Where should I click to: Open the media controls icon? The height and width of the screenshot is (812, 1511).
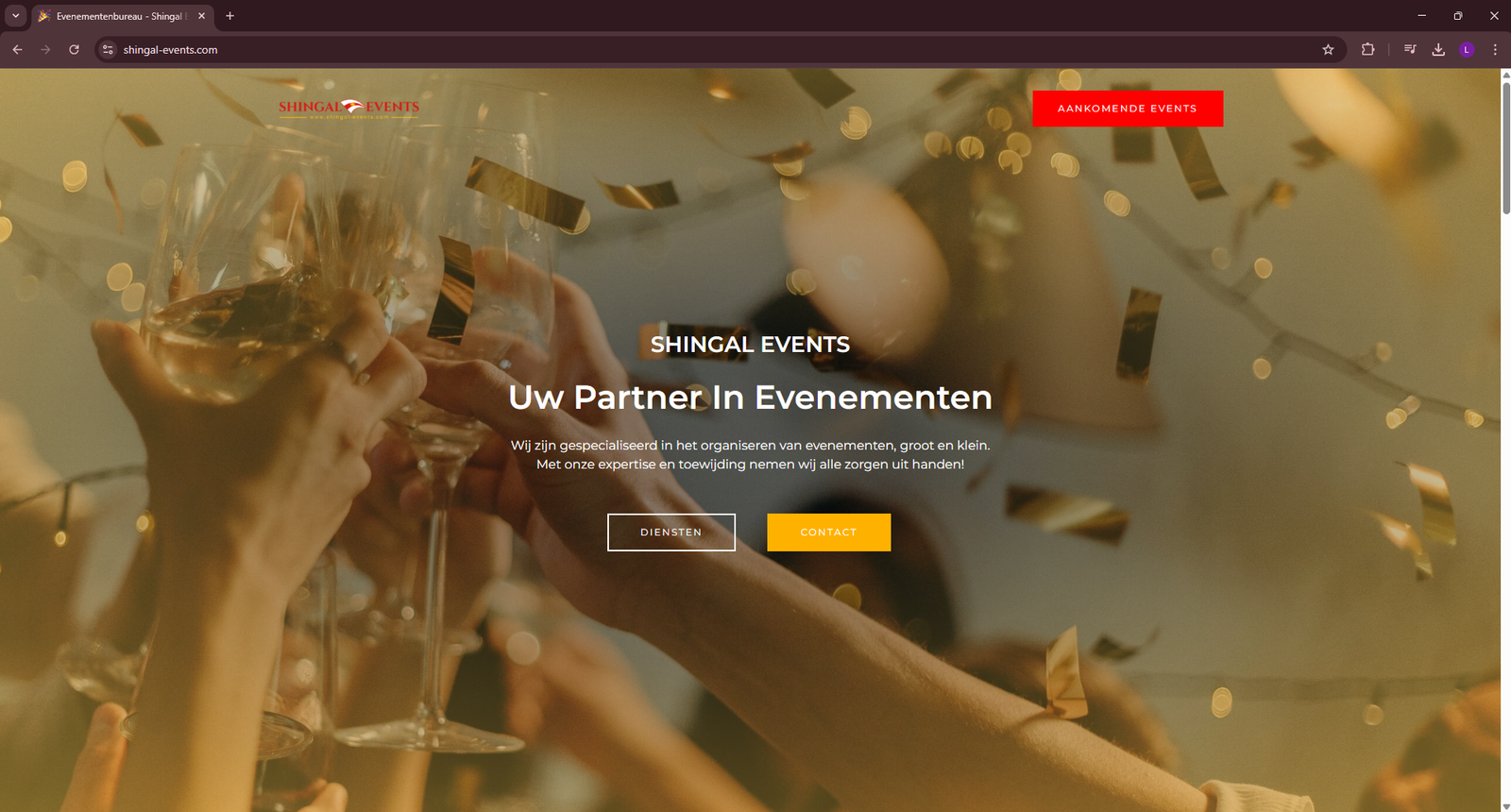tap(1410, 49)
